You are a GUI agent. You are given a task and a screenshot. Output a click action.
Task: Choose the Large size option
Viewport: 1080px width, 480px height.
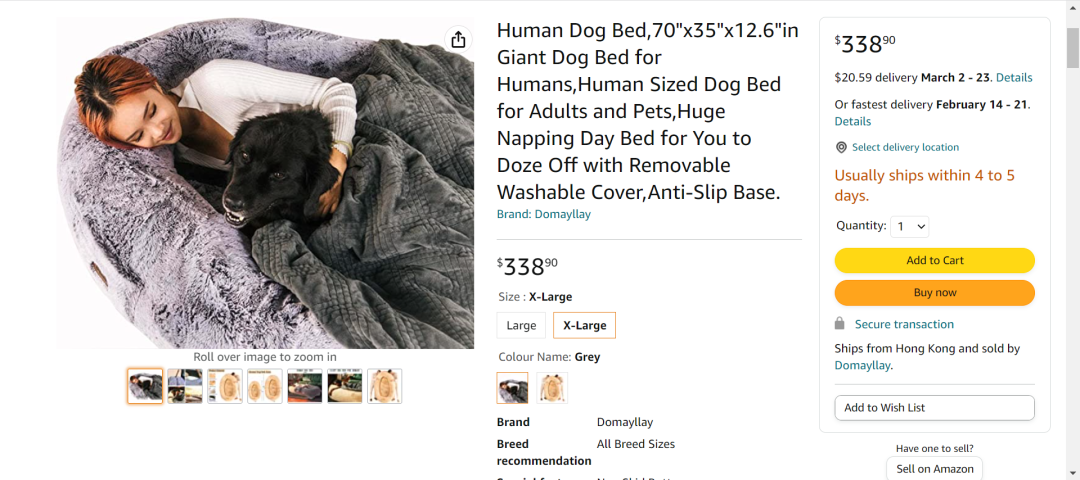pos(521,325)
